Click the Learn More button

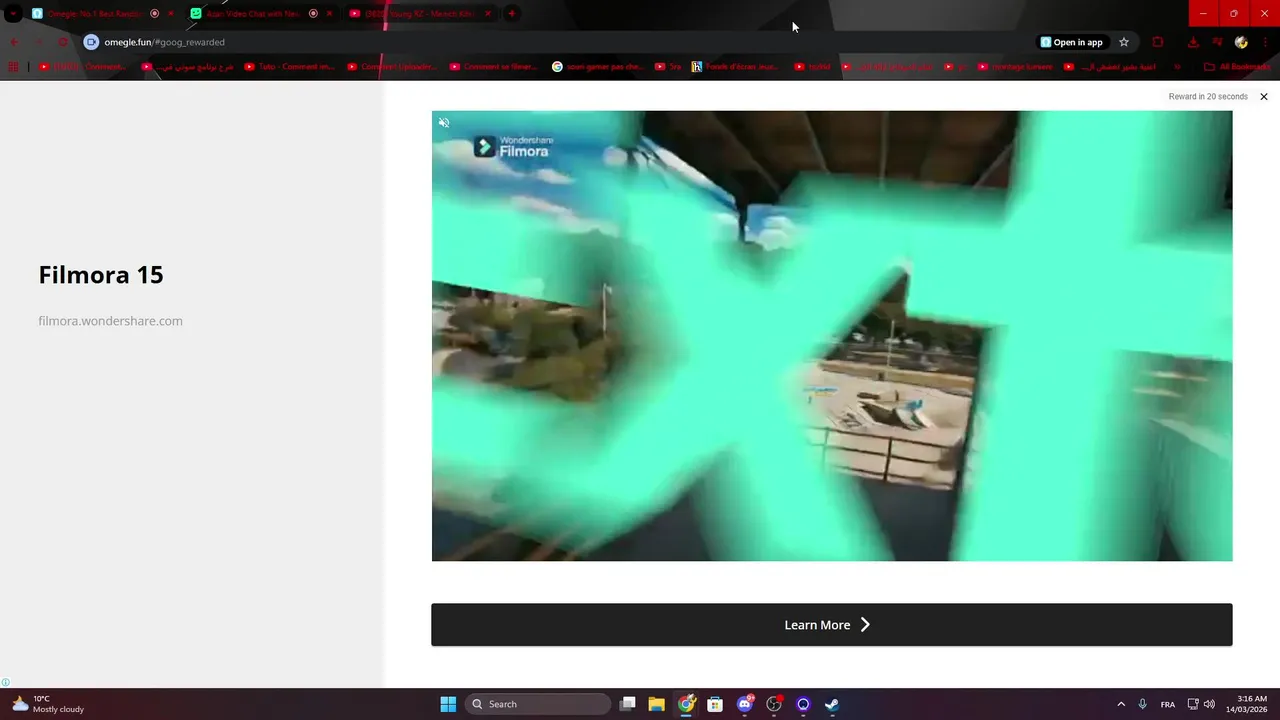point(831,625)
